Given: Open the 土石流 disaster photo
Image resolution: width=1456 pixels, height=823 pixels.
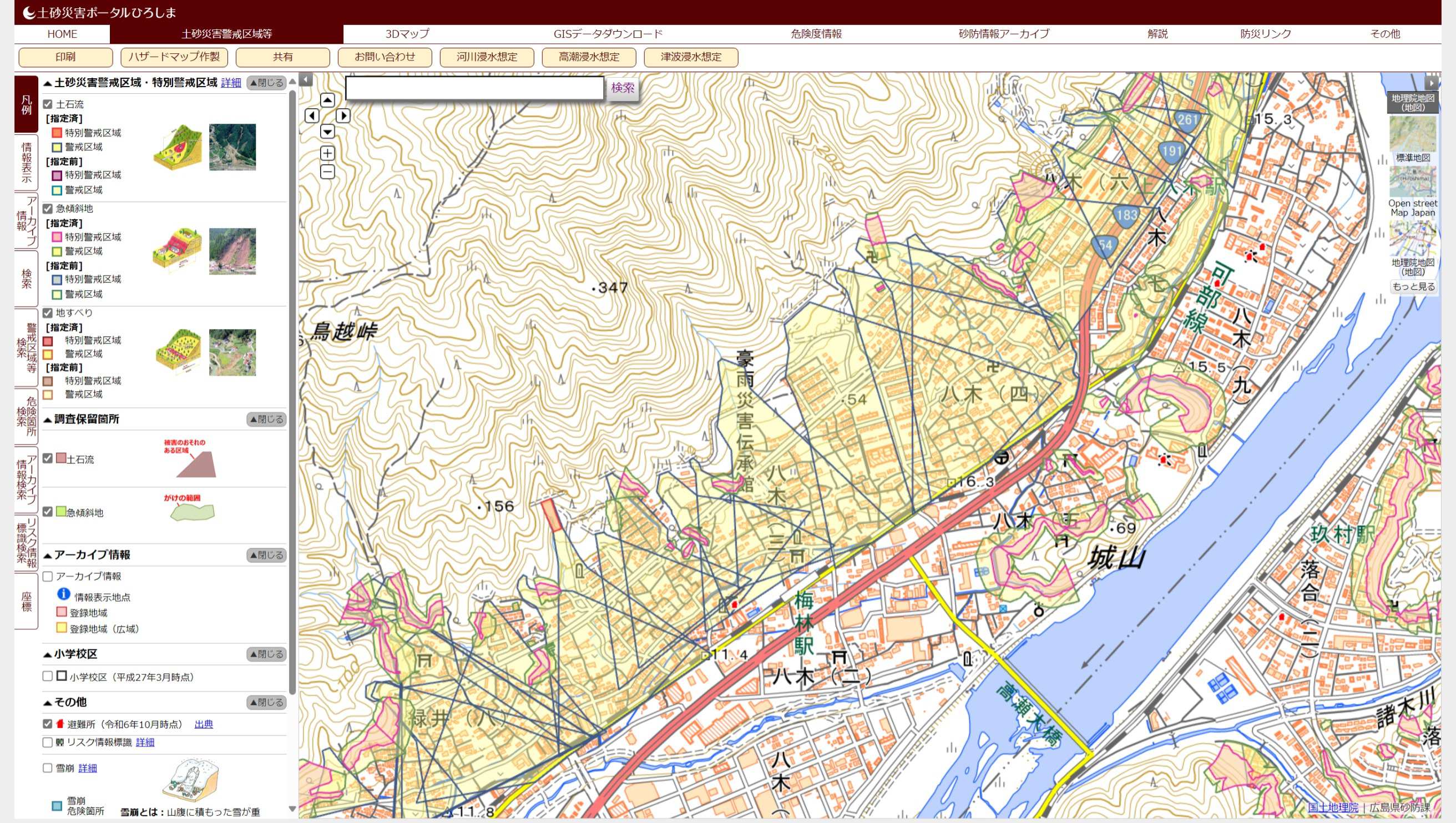Looking at the screenshot, I should pos(232,147).
